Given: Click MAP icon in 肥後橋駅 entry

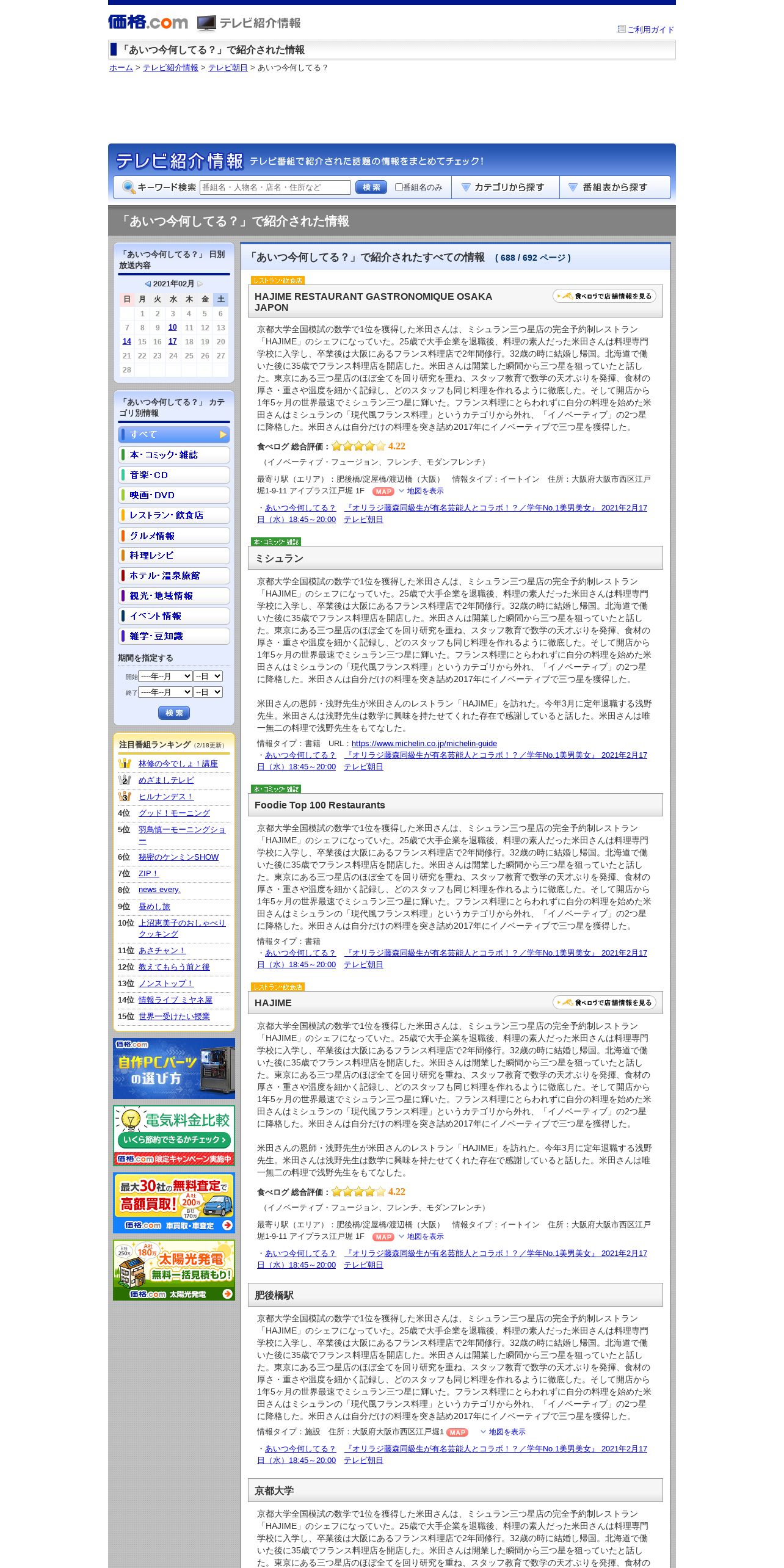Looking at the screenshot, I should point(457,1432).
